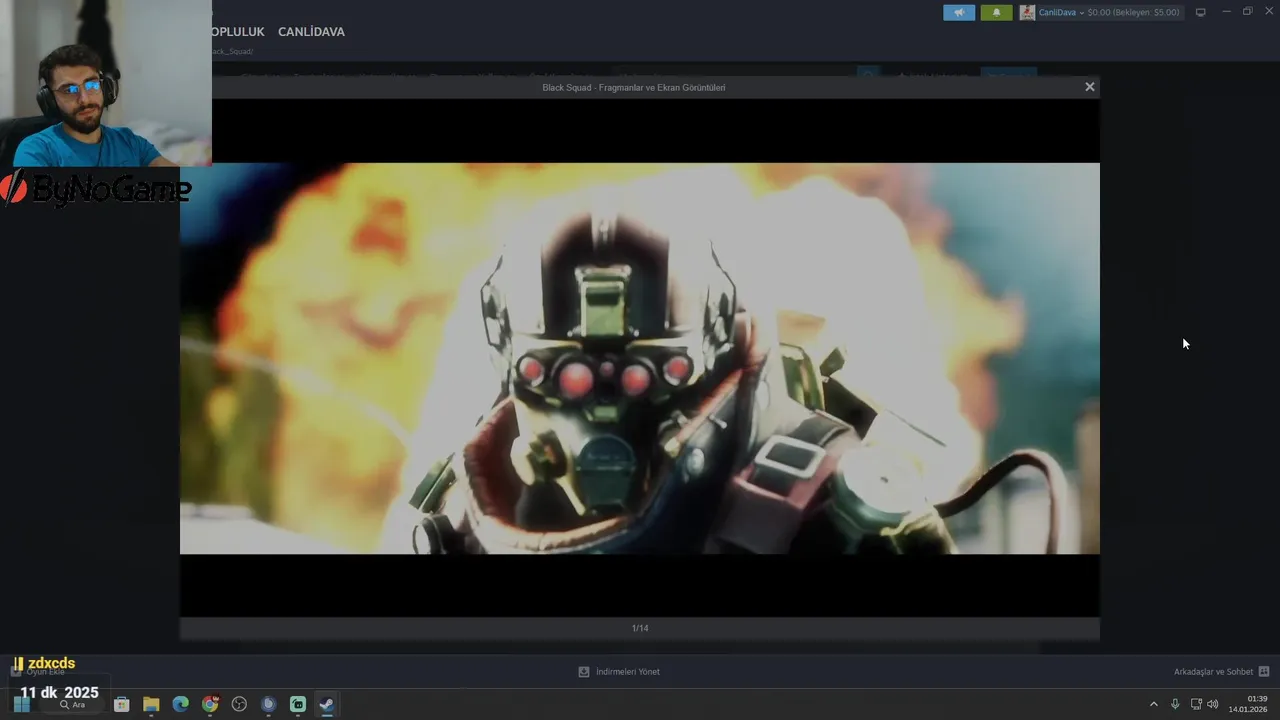Launch Microsoft Edge from the taskbar
The height and width of the screenshot is (720, 1280).
[x=180, y=704]
